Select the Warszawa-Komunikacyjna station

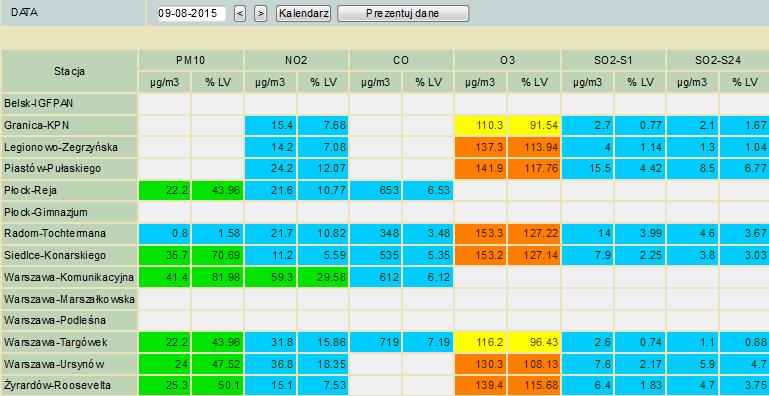click(69, 277)
